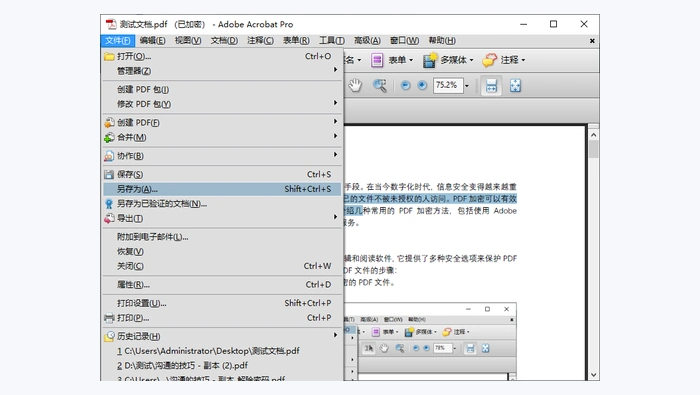The image size is (700, 395).
Task: Choose 打开(O)... menu entry
Action: 222,57
